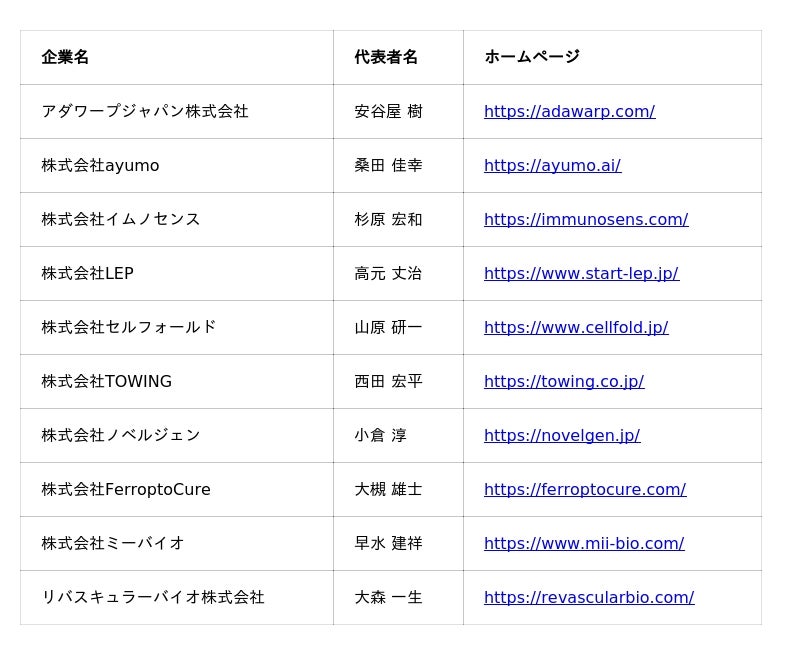This screenshot has width=800, height=655.
Task: Click the 代表者名 column header
Action: click(x=386, y=57)
